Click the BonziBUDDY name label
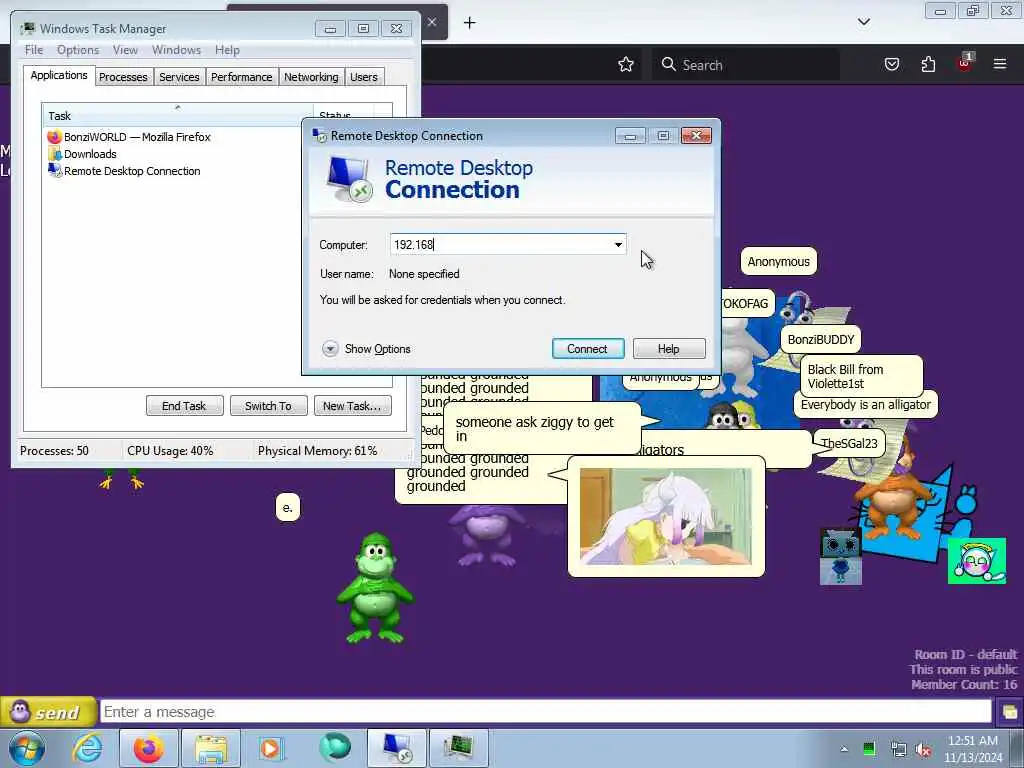Image resolution: width=1024 pixels, height=768 pixels. 821,340
